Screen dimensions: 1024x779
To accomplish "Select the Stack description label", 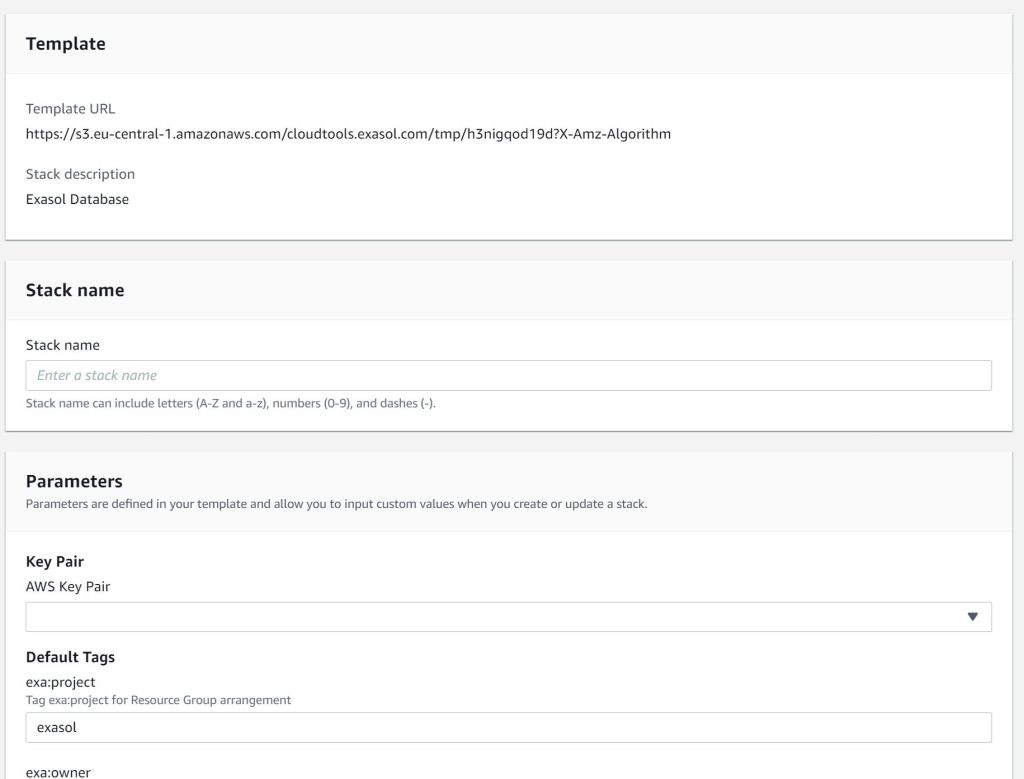I will click(x=80, y=174).
